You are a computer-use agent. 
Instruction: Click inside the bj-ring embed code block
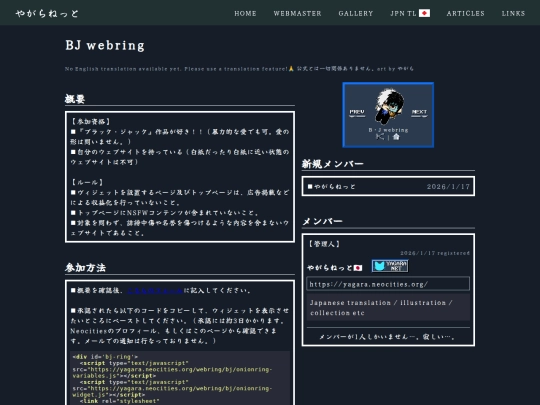point(180,378)
